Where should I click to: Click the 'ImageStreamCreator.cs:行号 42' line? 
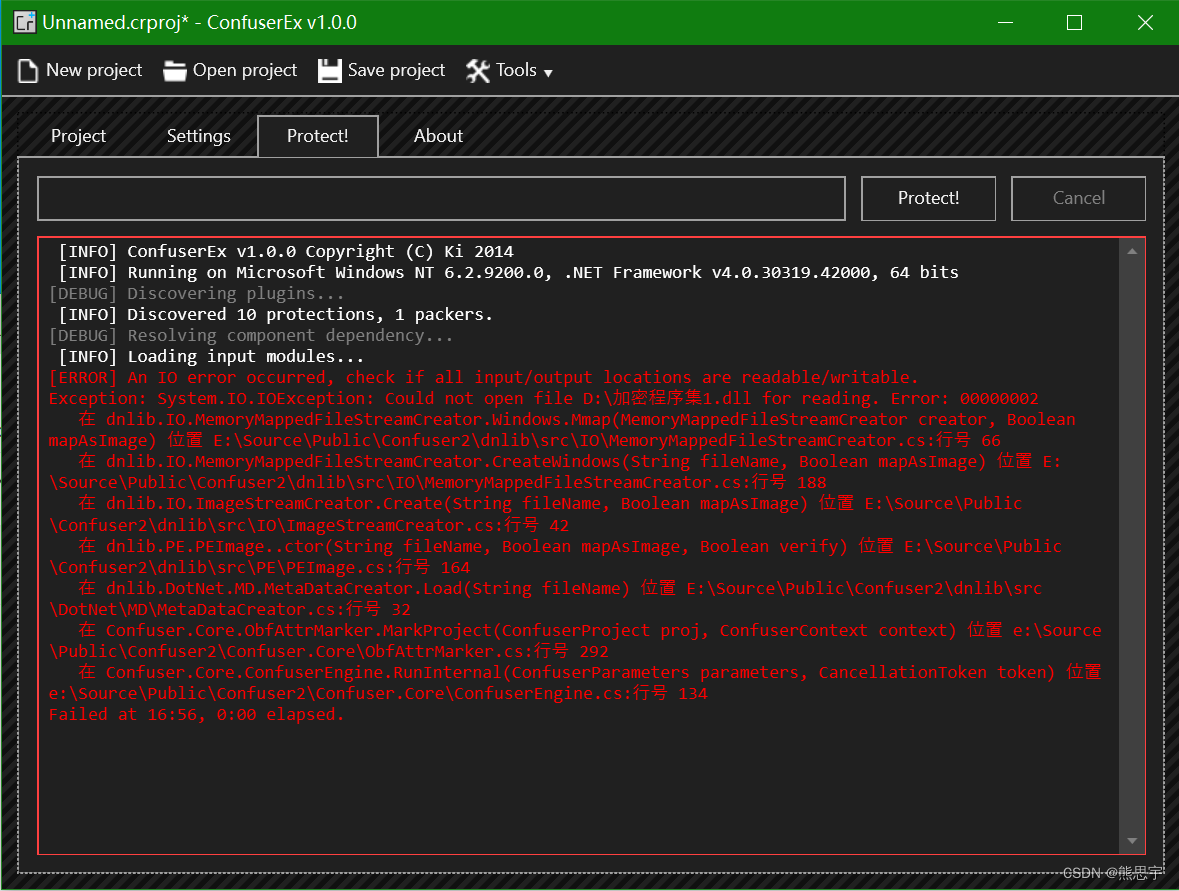coord(309,525)
